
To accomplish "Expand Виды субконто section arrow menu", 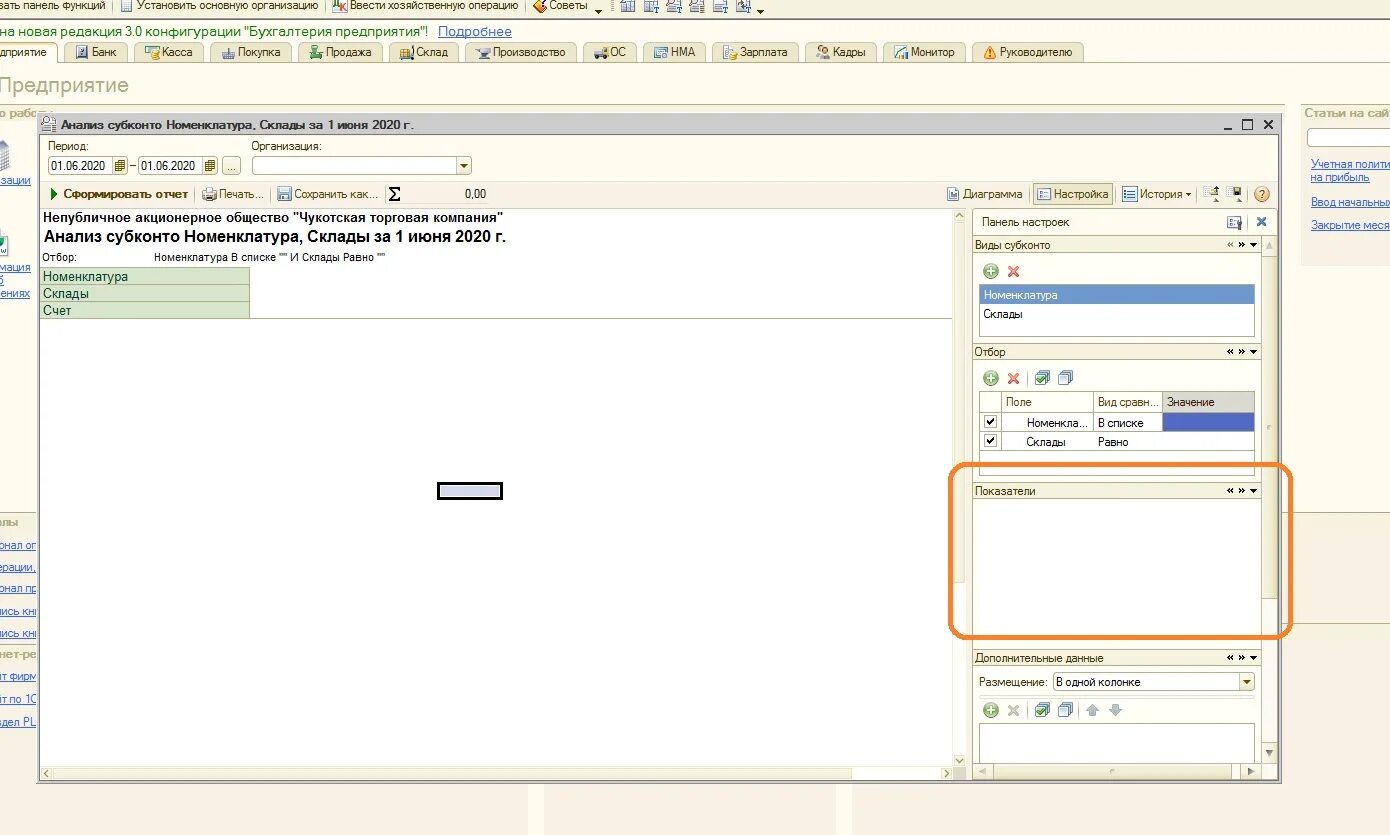I will pos(1254,245).
